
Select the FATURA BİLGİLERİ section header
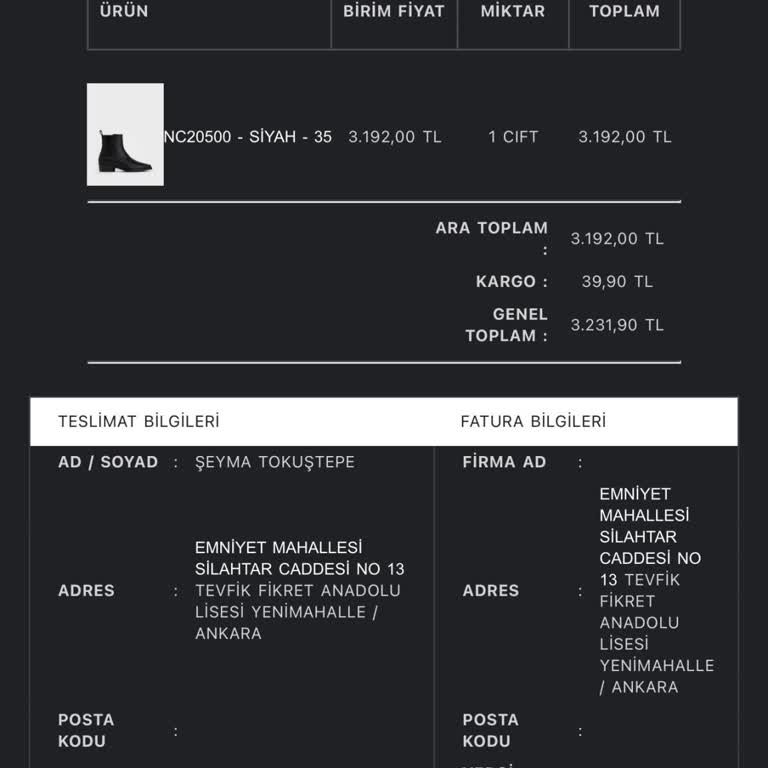(x=533, y=421)
